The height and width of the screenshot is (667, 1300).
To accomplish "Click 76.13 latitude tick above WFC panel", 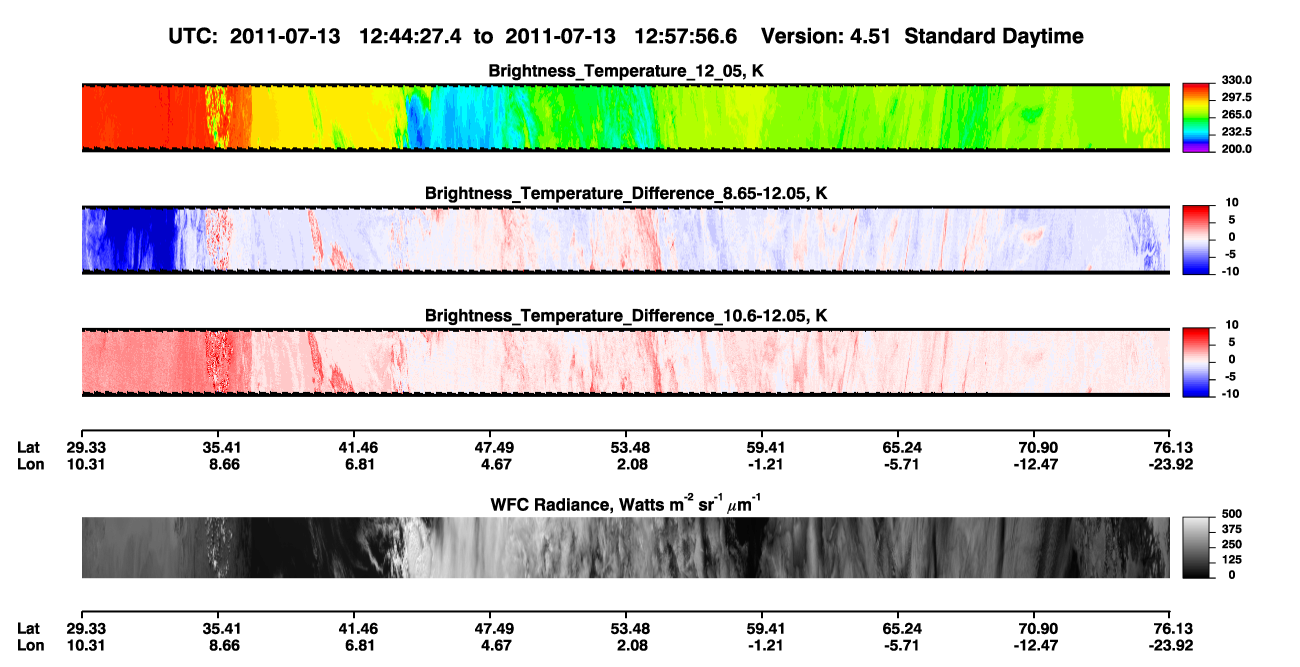I will click(1175, 447).
